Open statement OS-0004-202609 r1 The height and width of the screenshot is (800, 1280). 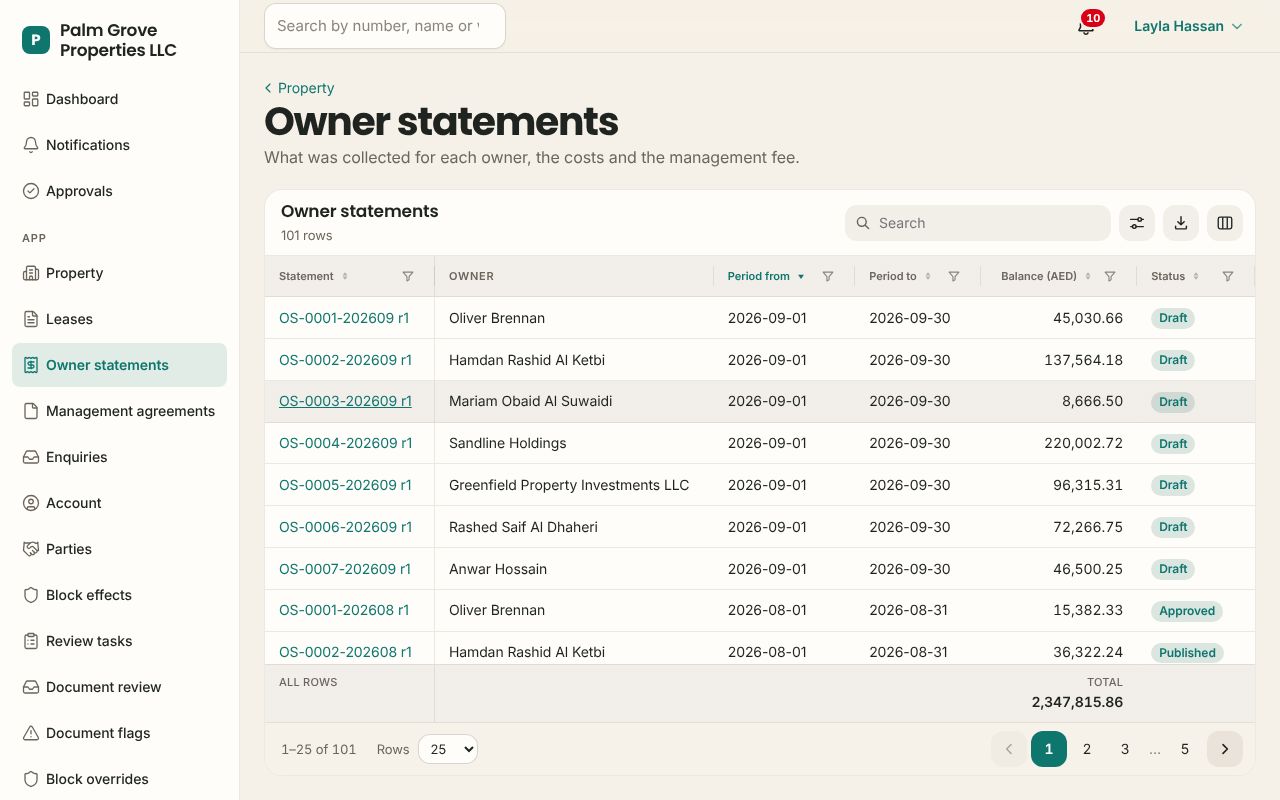[345, 443]
